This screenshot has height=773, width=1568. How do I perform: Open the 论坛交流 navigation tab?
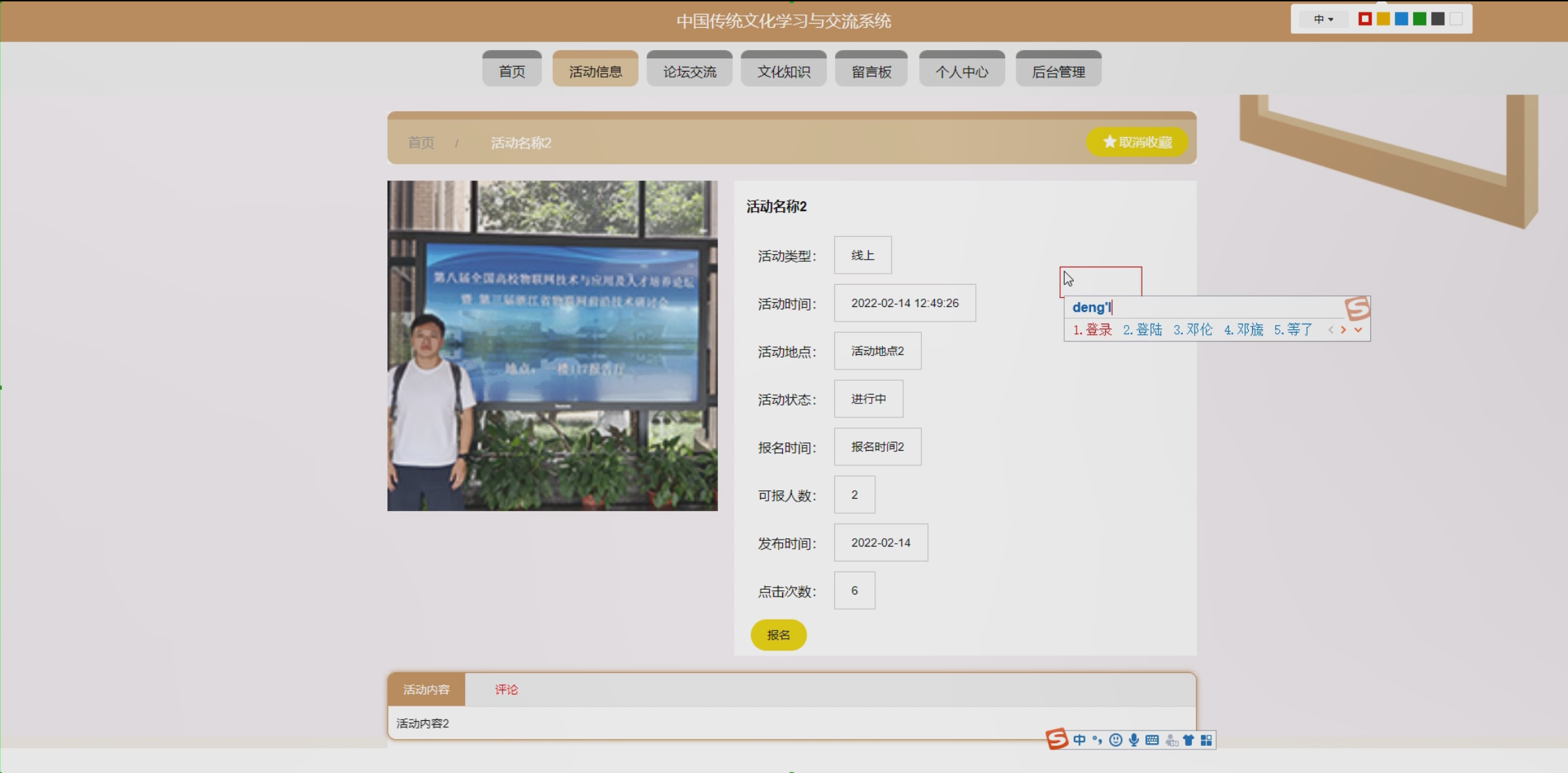pyautogui.click(x=689, y=72)
